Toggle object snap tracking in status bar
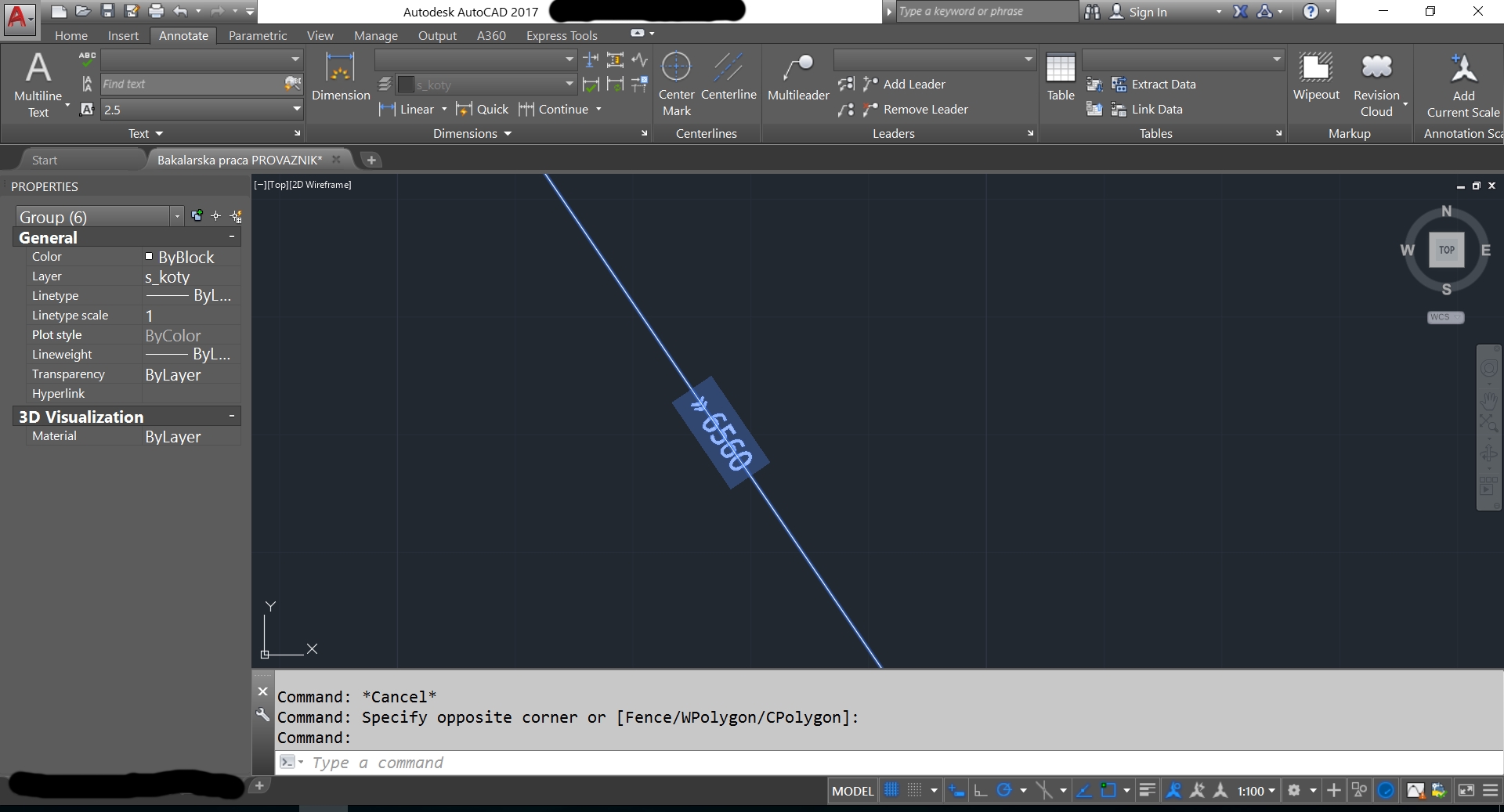The height and width of the screenshot is (812, 1504). tap(1085, 791)
